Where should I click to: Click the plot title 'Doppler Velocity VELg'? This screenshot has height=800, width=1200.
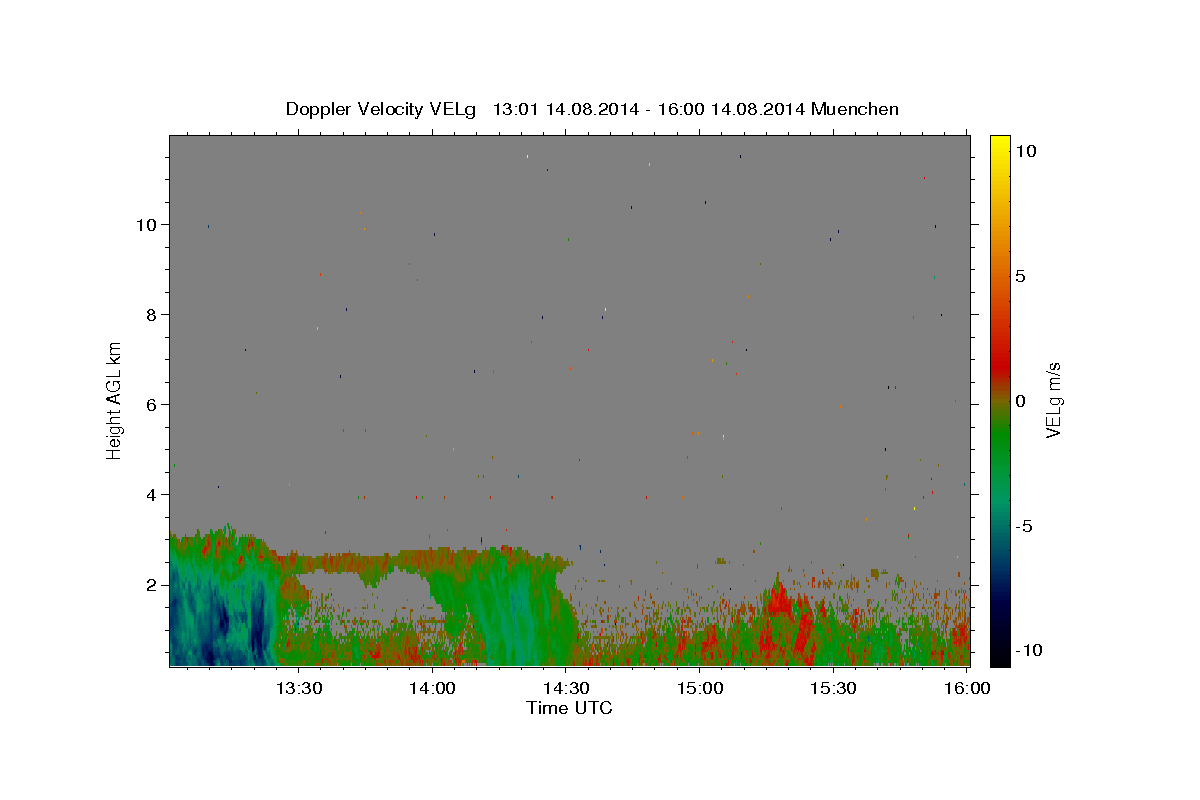(x=383, y=109)
